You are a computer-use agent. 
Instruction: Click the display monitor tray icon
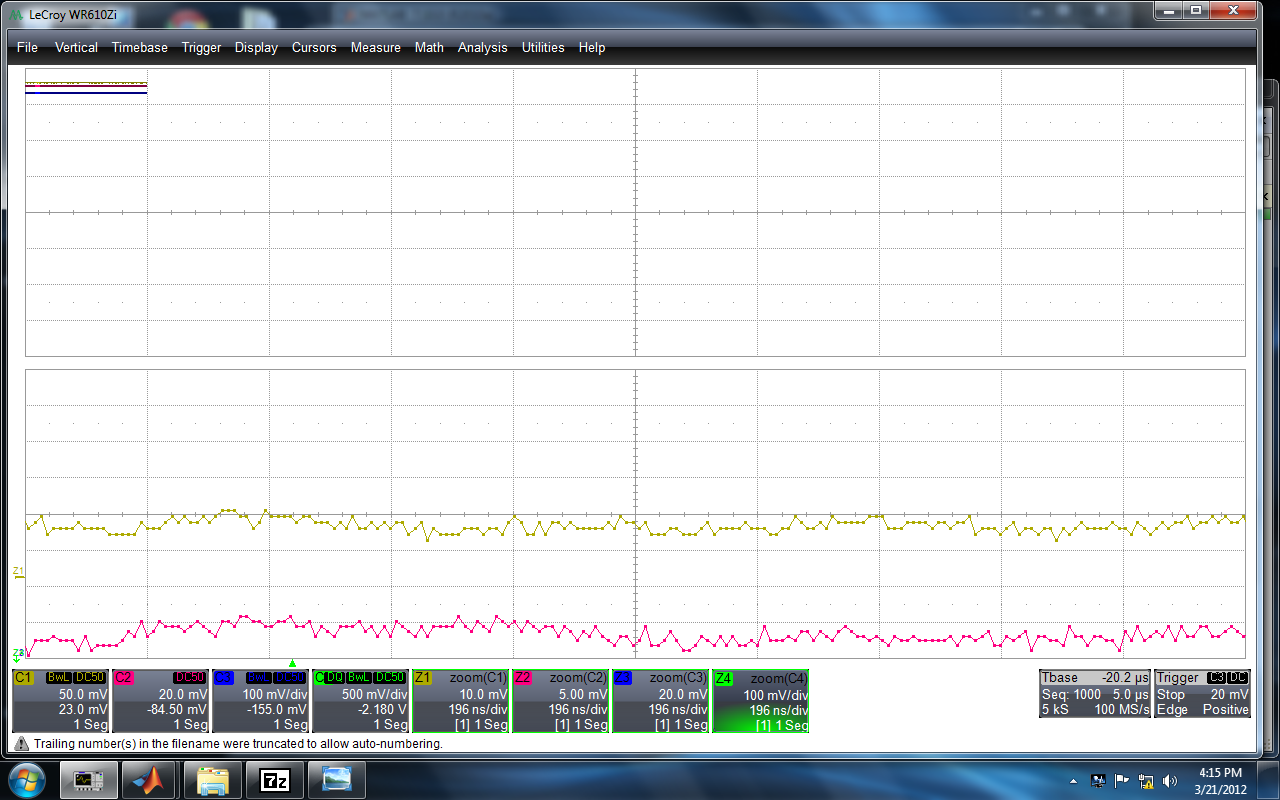1097,780
